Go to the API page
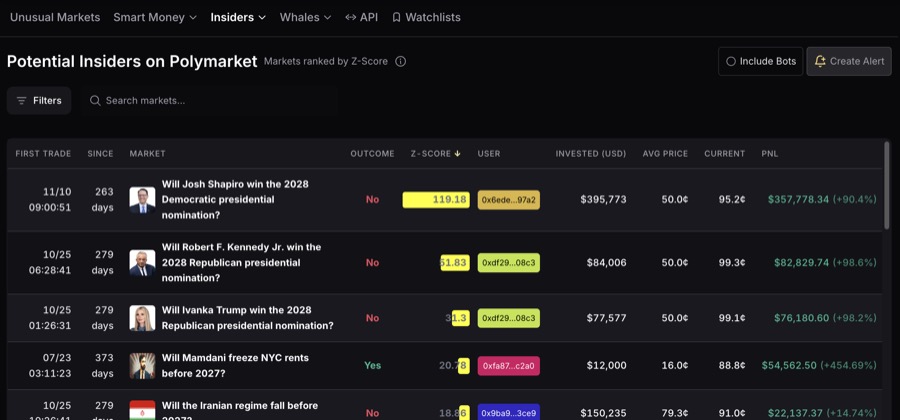Viewport: 900px width, 420px height. [x=362, y=17]
